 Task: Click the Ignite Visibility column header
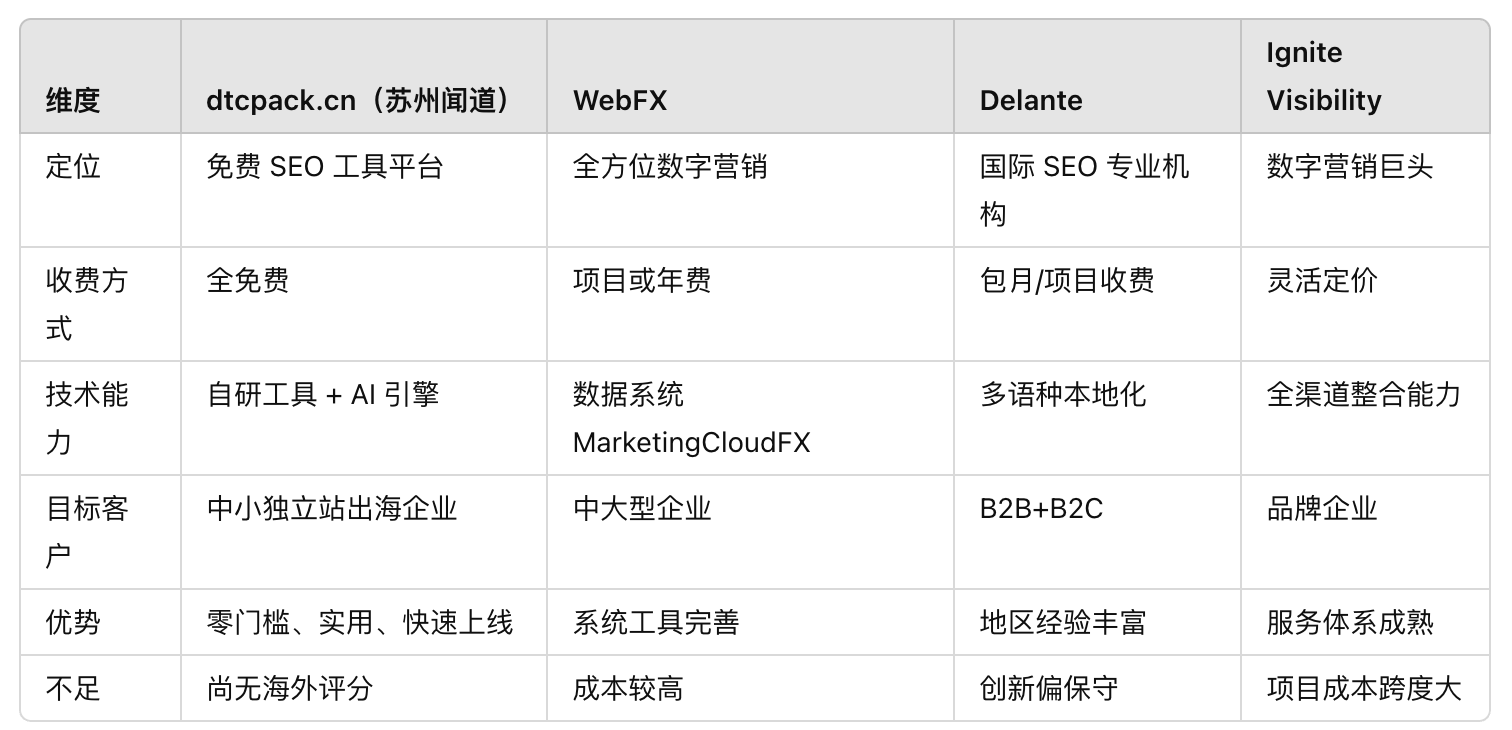pyautogui.click(x=1324, y=76)
